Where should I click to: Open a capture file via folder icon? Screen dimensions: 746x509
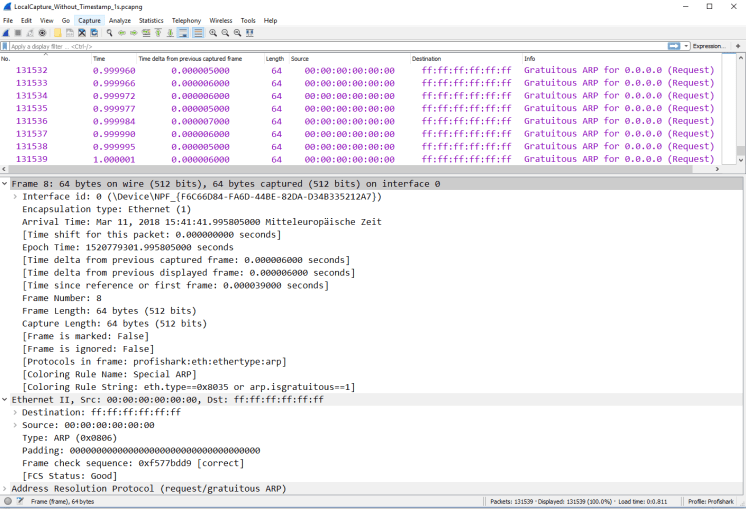(x=58, y=33)
